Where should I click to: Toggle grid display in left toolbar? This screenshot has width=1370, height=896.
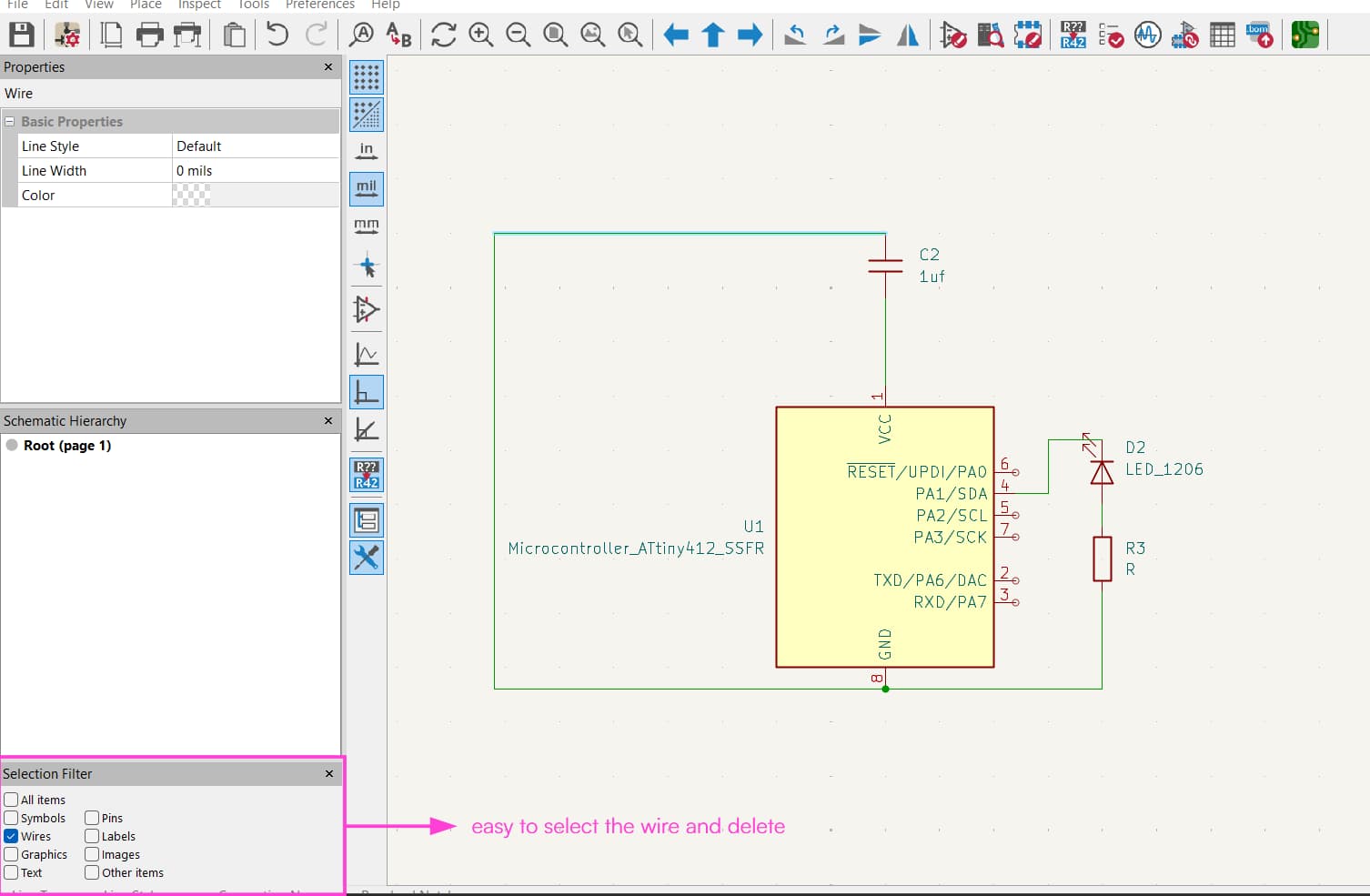point(366,77)
